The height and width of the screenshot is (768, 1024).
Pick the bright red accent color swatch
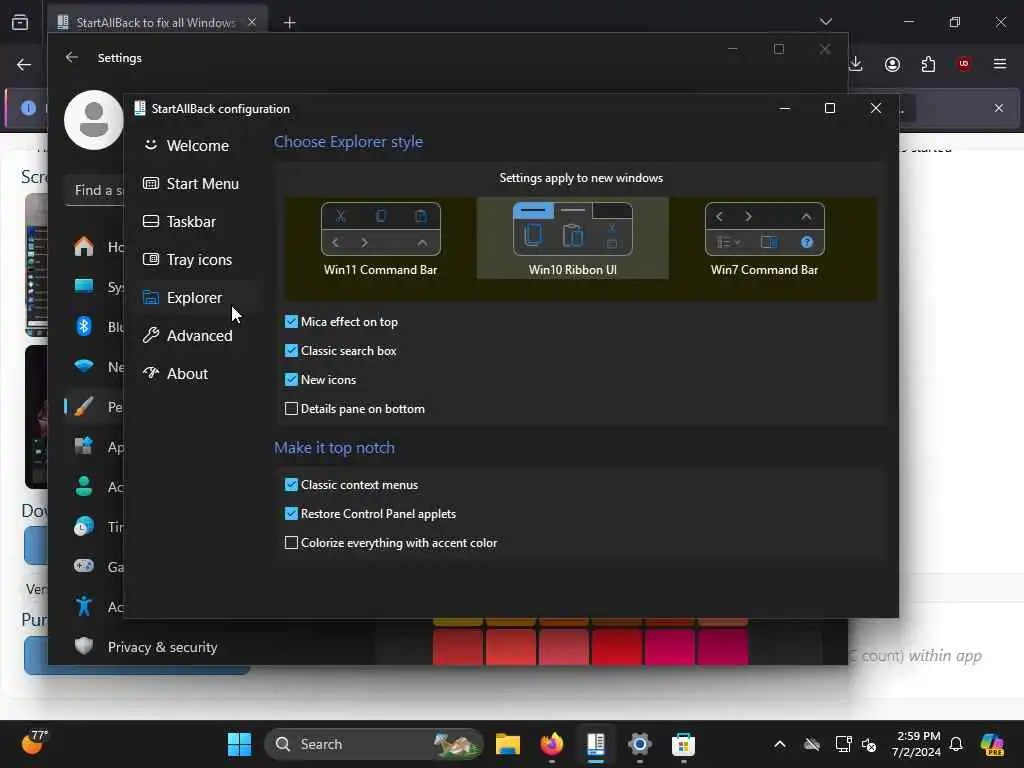pos(616,647)
